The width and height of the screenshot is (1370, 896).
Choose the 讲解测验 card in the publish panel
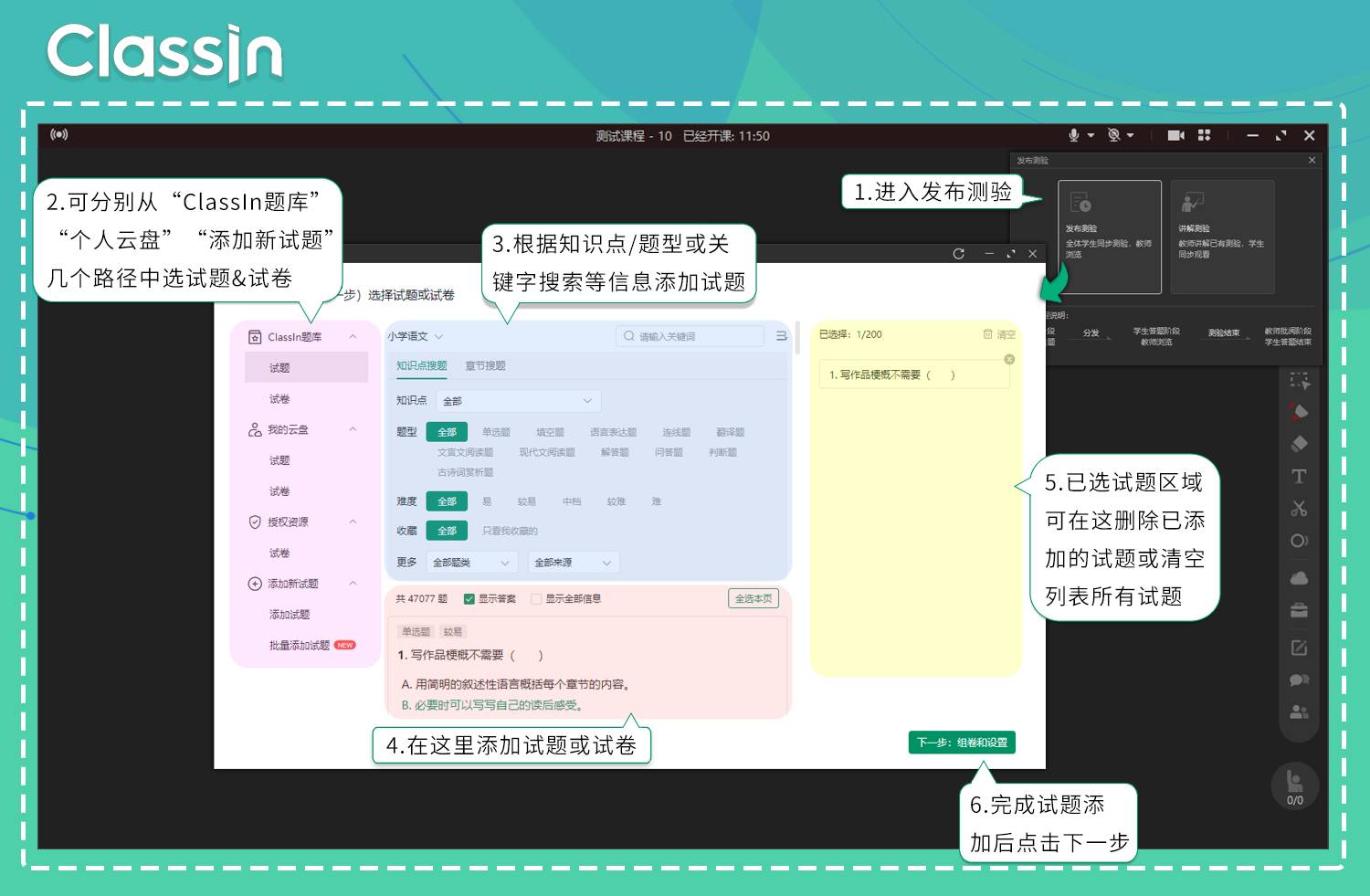click(x=1223, y=237)
